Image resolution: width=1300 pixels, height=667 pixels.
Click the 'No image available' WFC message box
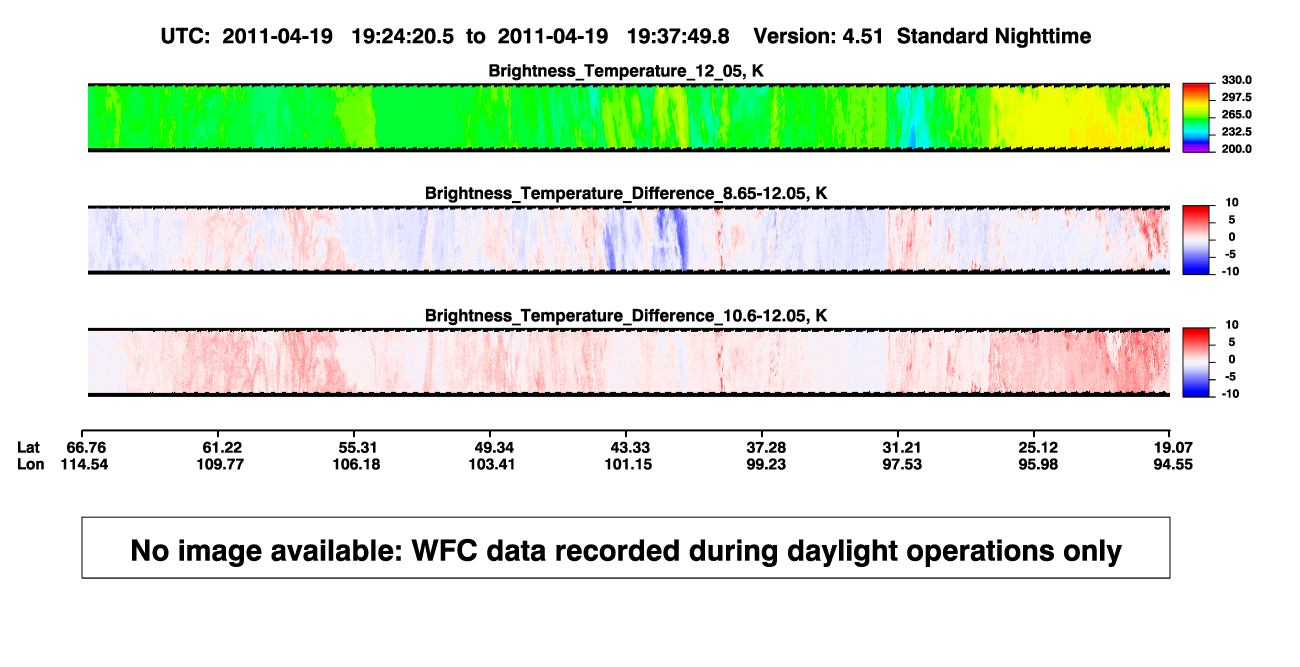coord(626,547)
